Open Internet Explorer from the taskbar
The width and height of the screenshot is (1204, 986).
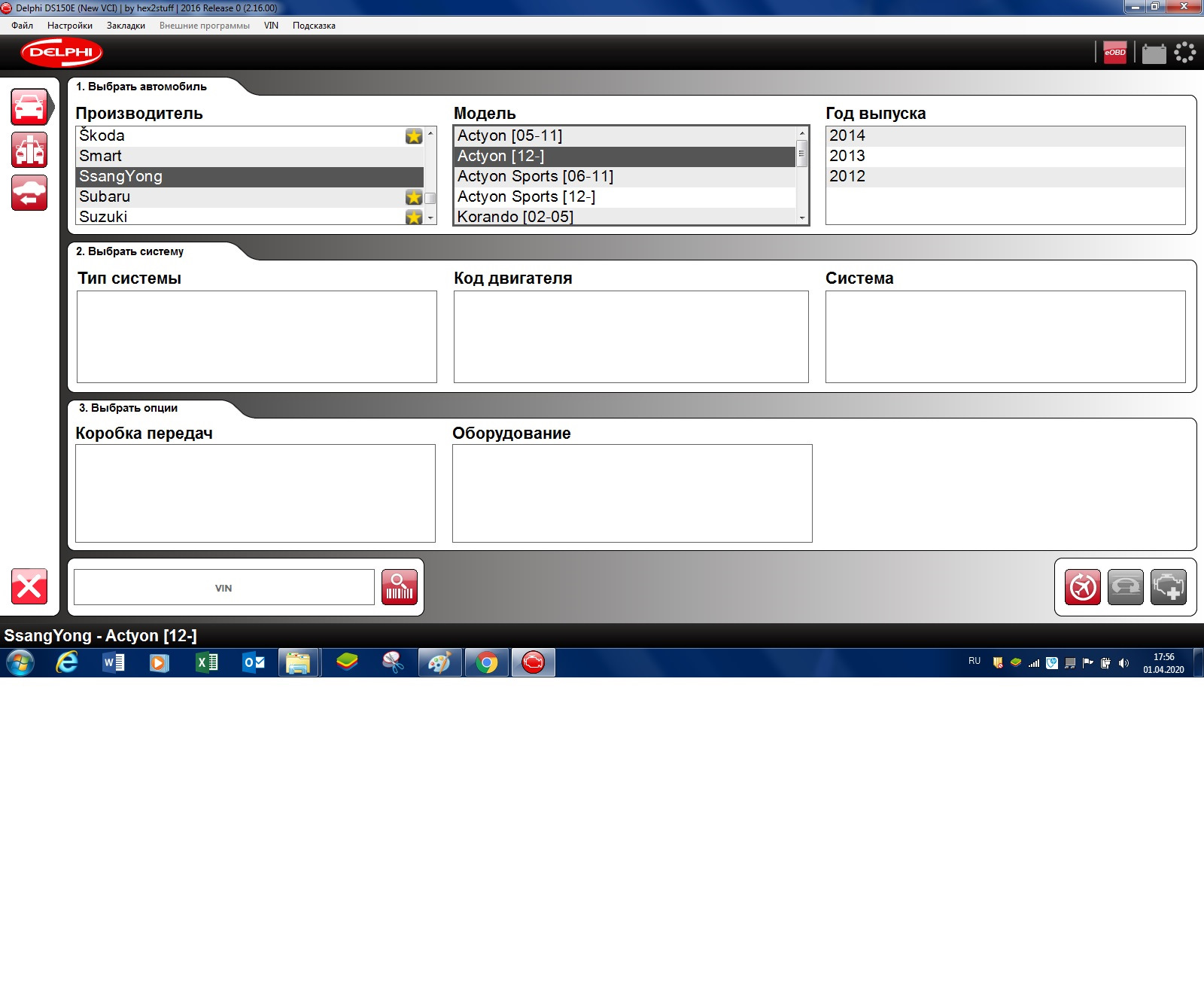tap(67, 662)
